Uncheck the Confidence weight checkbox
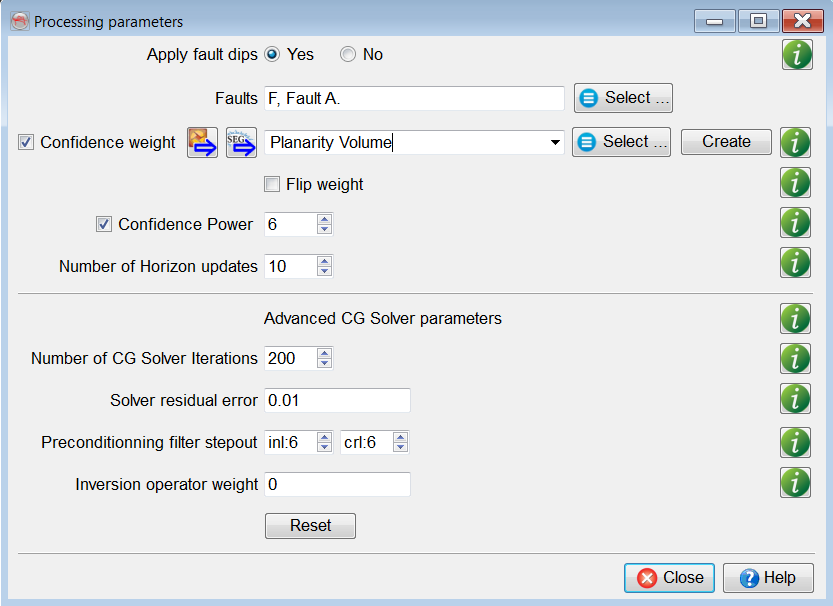 [x=26, y=142]
